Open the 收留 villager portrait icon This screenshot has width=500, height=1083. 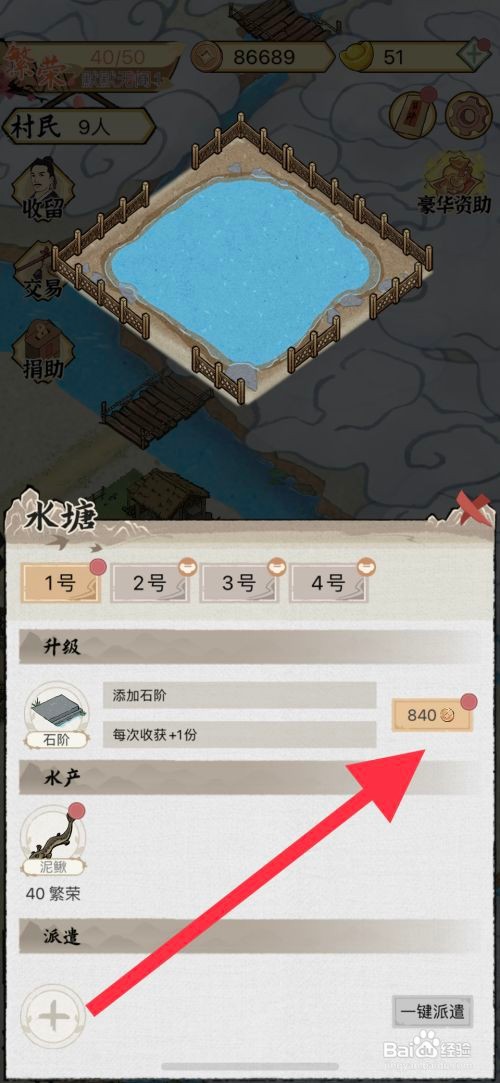[43, 188]
